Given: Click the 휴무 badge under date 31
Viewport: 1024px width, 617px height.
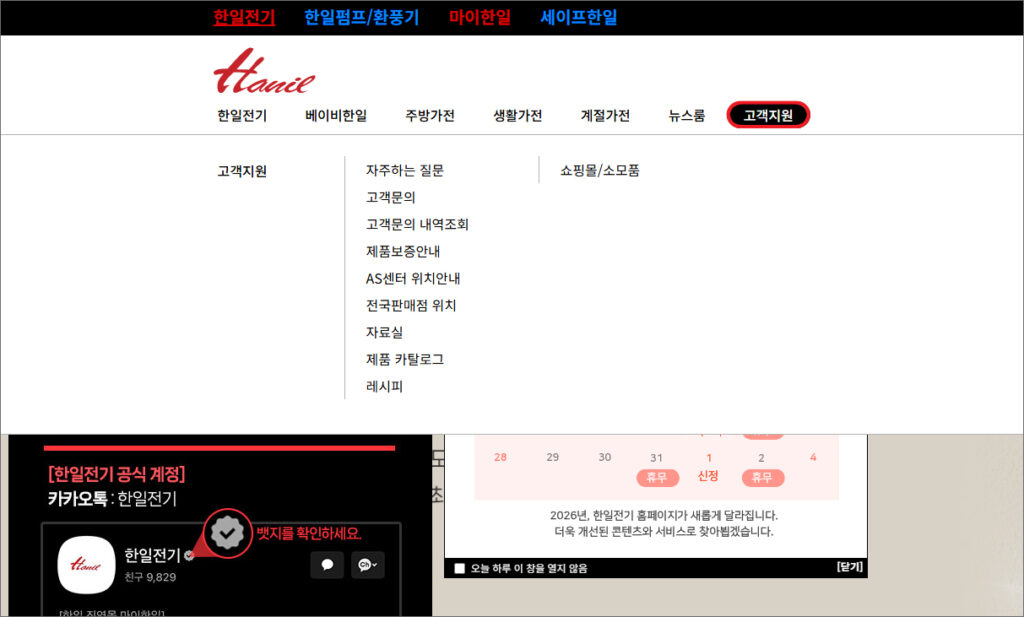Looking at the screenshot, I should [657, 478].
